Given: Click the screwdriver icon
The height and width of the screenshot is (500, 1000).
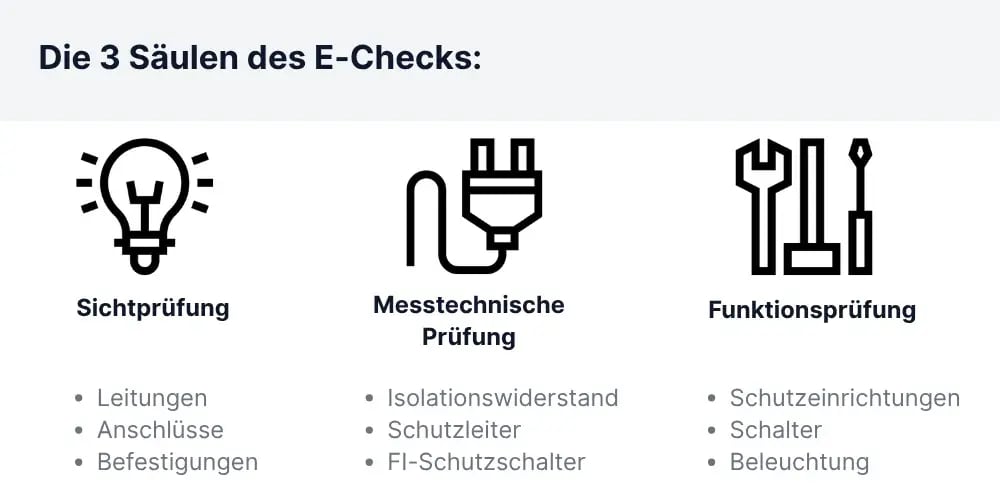Looking at the screenshot, I should tap(860, 206).
